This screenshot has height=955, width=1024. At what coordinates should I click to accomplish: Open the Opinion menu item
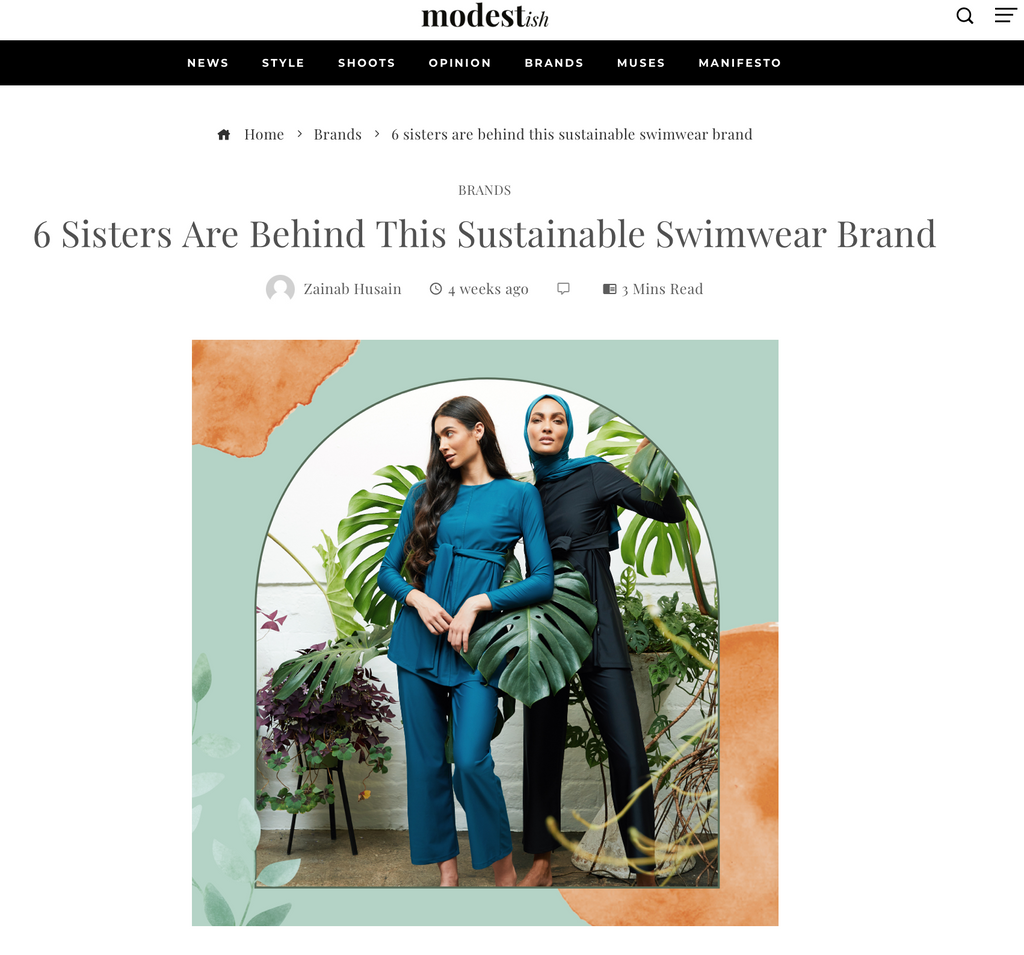[460, 63]
